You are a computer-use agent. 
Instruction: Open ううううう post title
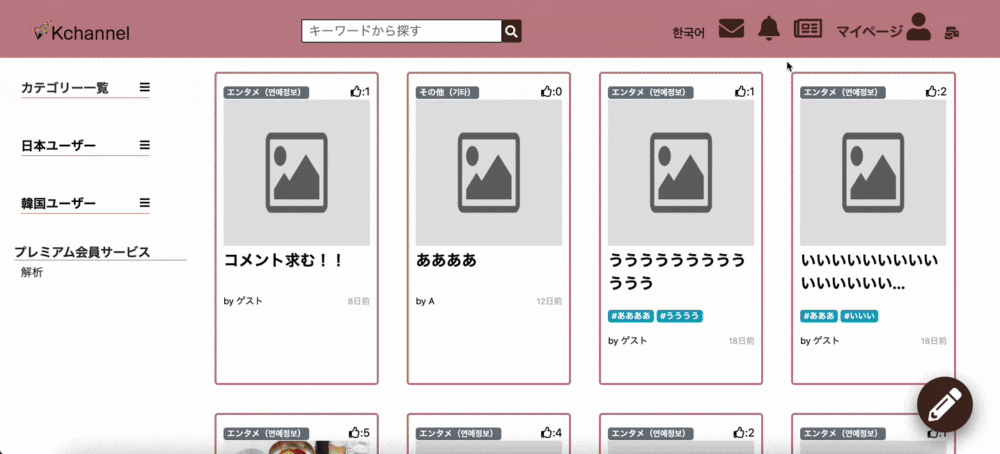677,272
